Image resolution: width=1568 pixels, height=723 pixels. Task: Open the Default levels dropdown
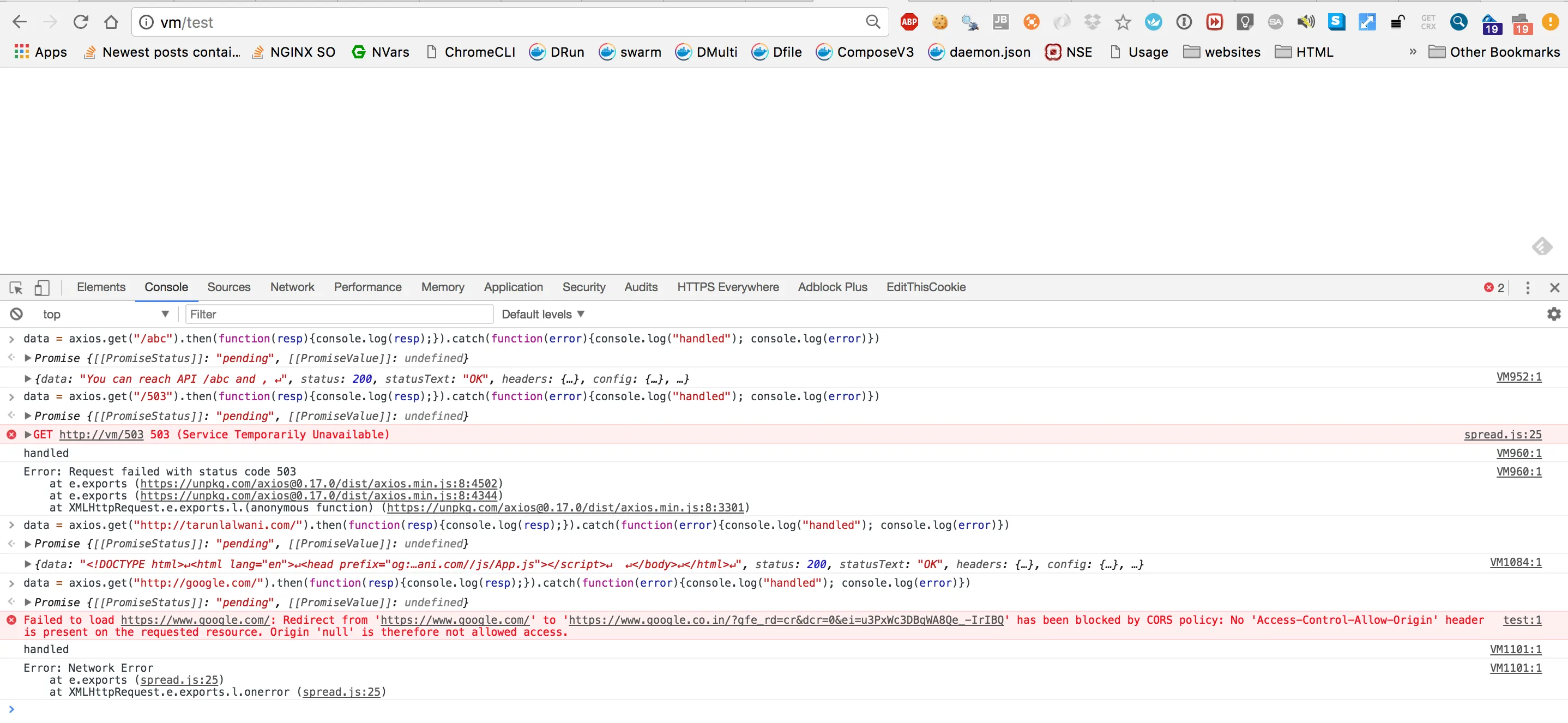(x=542, y=314)
